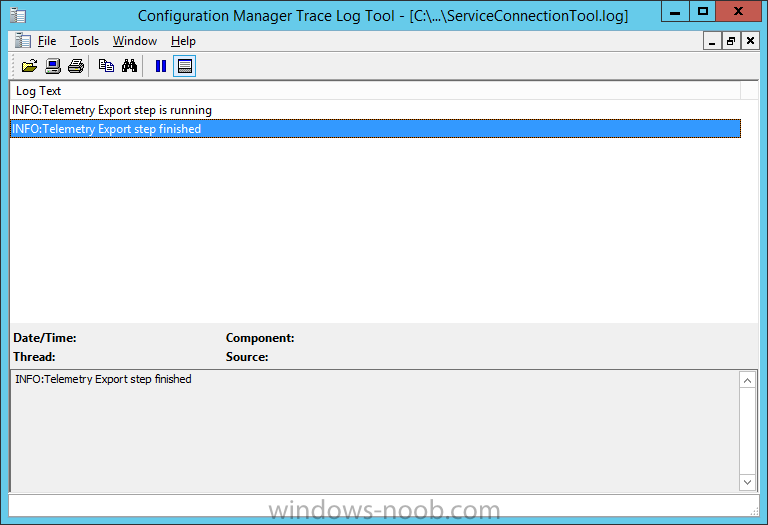
Task: Toggle the Show/Hide Details pane toolbar button
Action: [x=185, y=66]
